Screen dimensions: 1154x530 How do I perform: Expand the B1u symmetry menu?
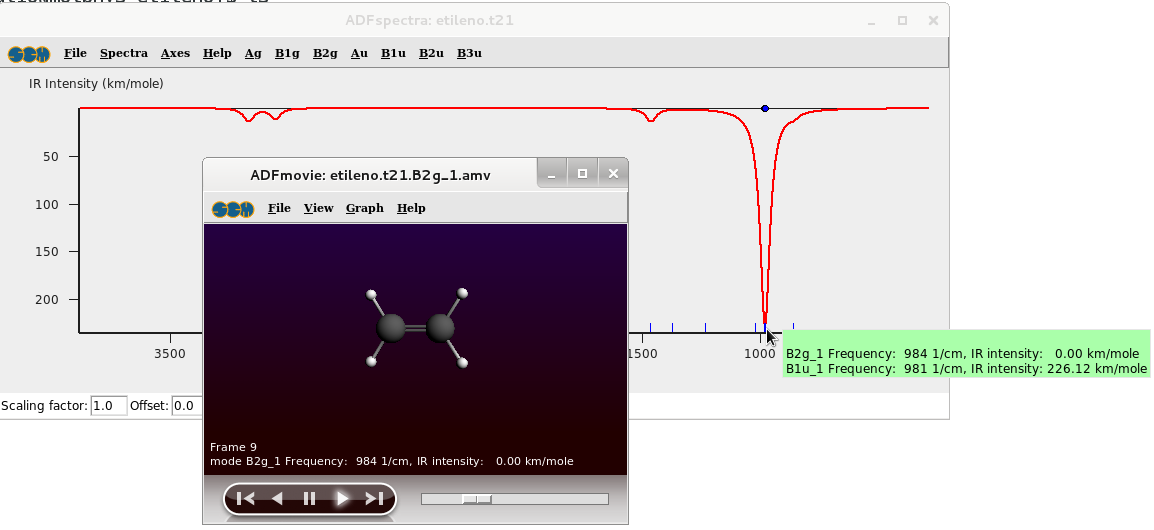[x=393, y=54]
